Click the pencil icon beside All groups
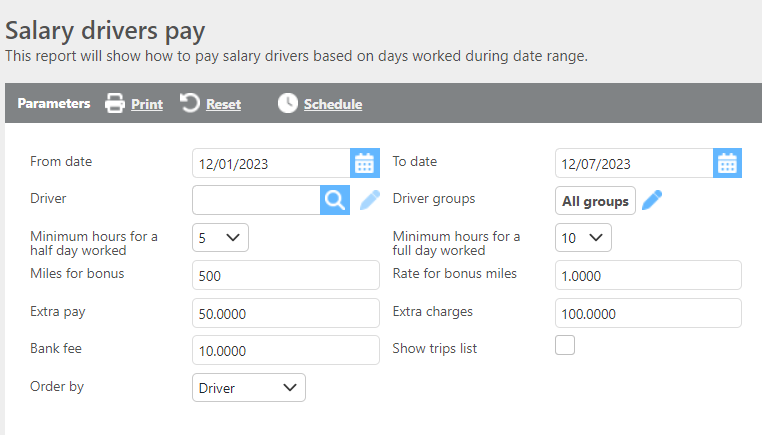This screenshot has width=762, height=435. click(x=652, y=200)
